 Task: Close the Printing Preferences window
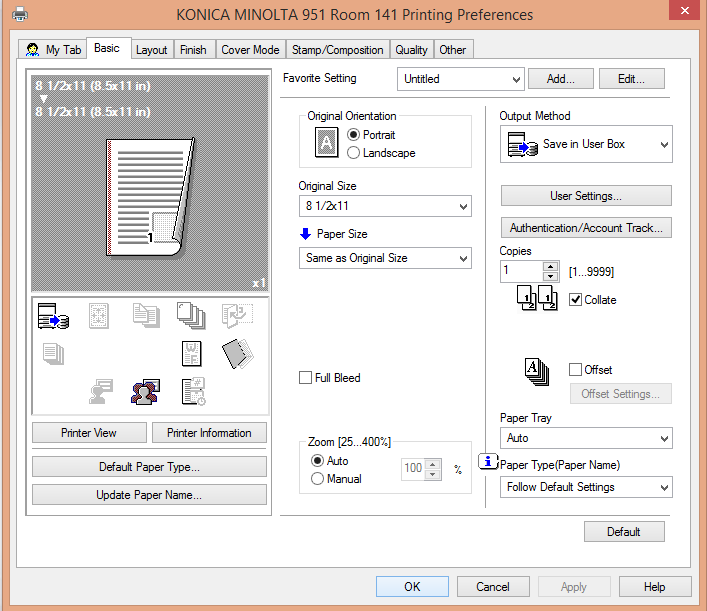click(x=684, y=10)
